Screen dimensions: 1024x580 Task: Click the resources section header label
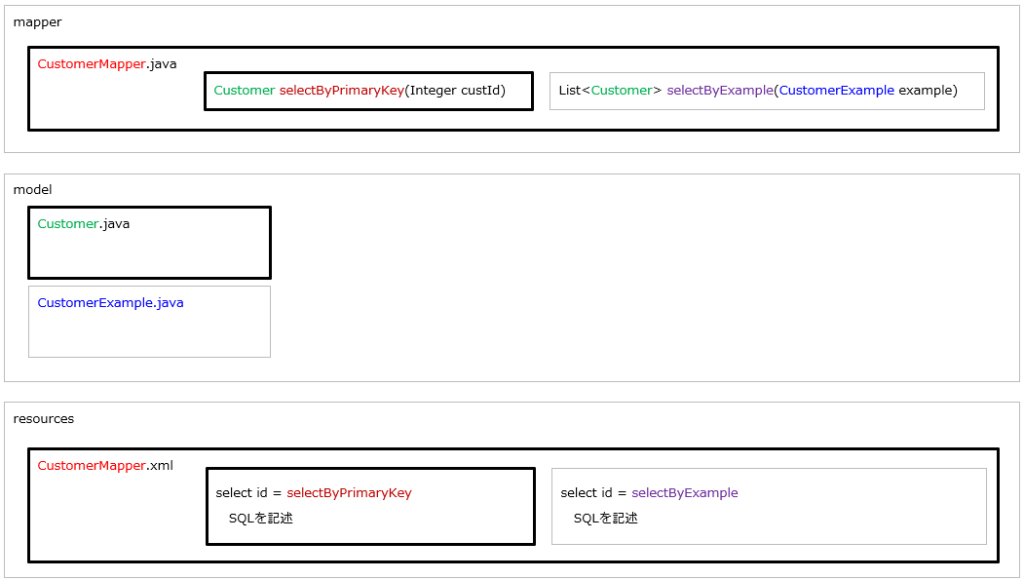(x=45, y=418)
